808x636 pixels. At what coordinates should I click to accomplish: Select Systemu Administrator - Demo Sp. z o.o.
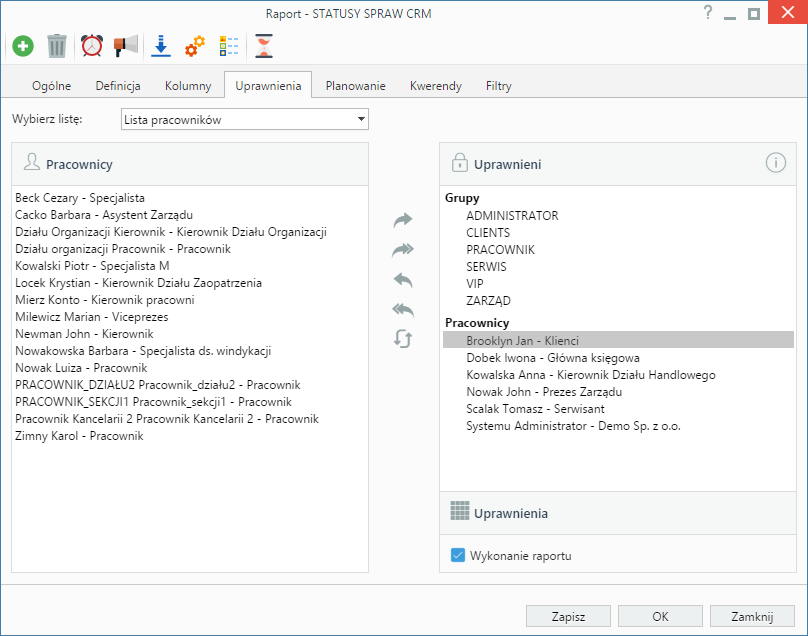pos(574,426)
